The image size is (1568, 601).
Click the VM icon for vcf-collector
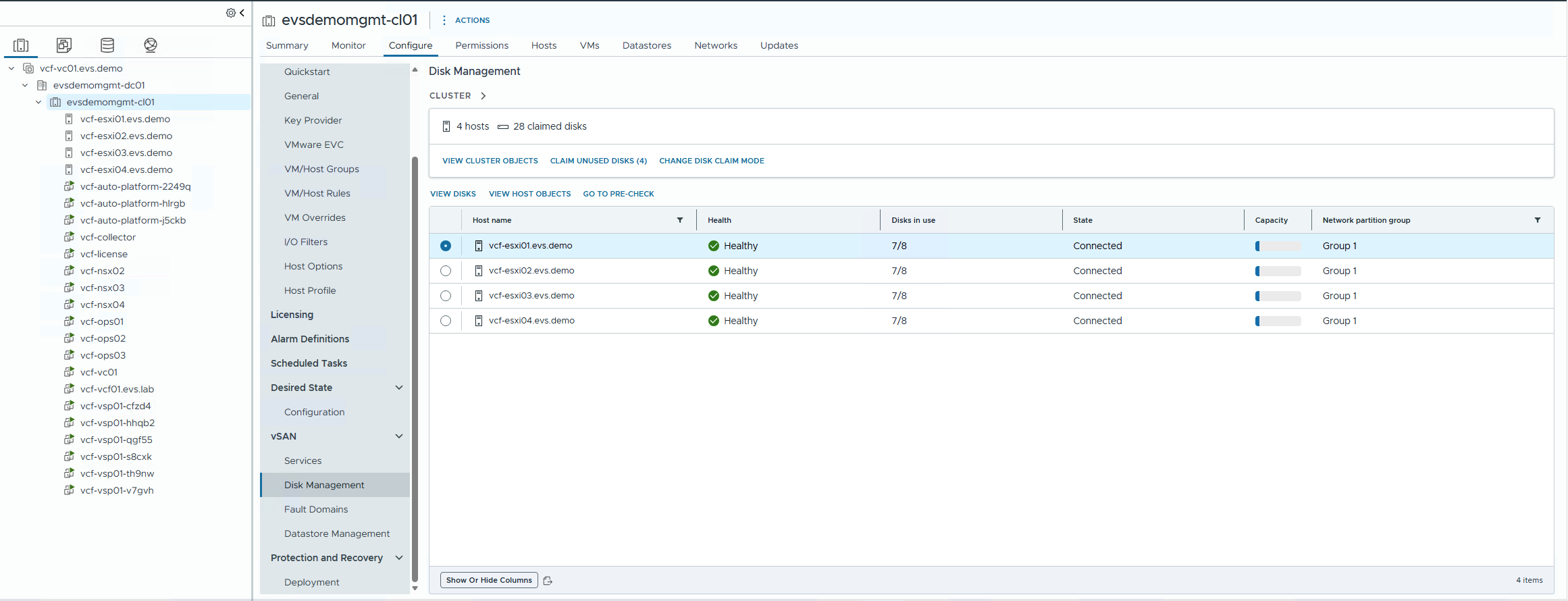click(x=69, y=237)
